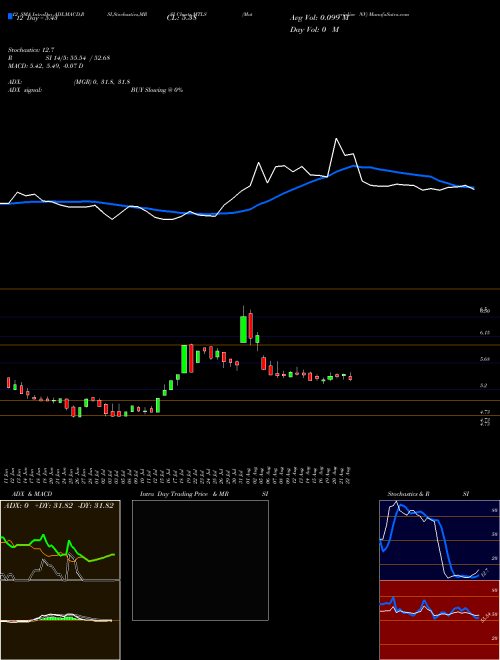
Task: Click the 'Stochastics: 12.7' readout
Action: click(31, 50)
